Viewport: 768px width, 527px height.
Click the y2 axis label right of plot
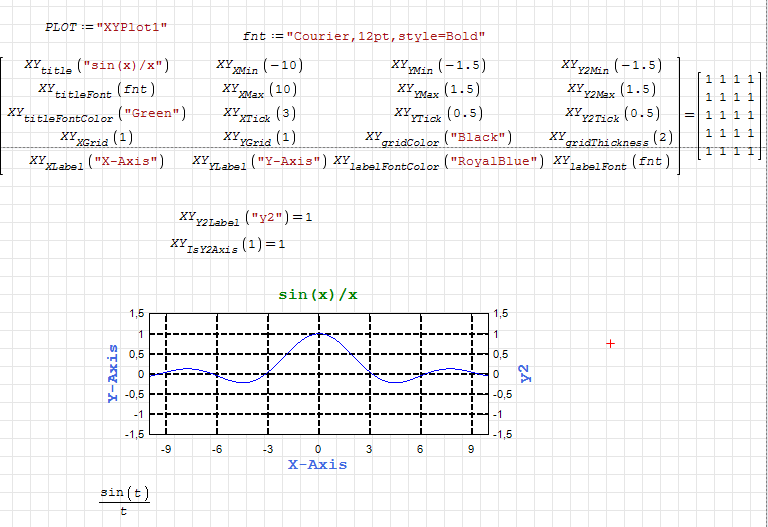pyautogui.click(x=525, y=373)
